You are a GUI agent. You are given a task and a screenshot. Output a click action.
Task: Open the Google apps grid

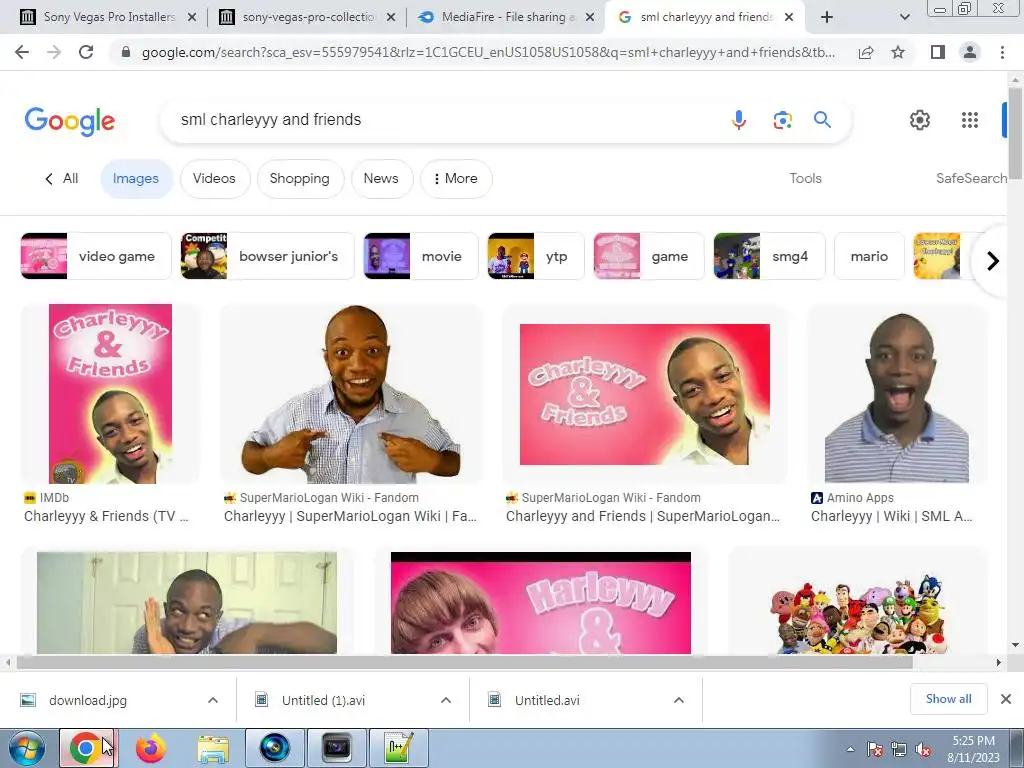(x=970, y=120)
